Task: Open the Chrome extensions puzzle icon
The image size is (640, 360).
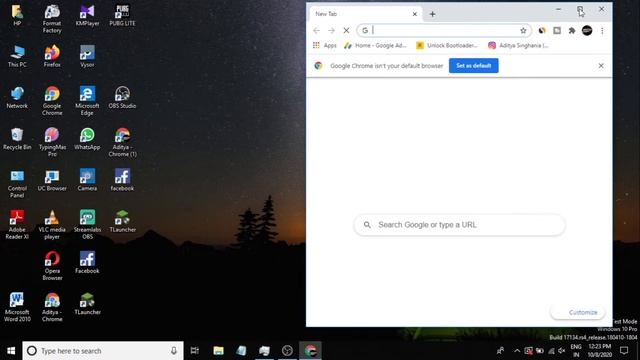Action: coord(572,31)
